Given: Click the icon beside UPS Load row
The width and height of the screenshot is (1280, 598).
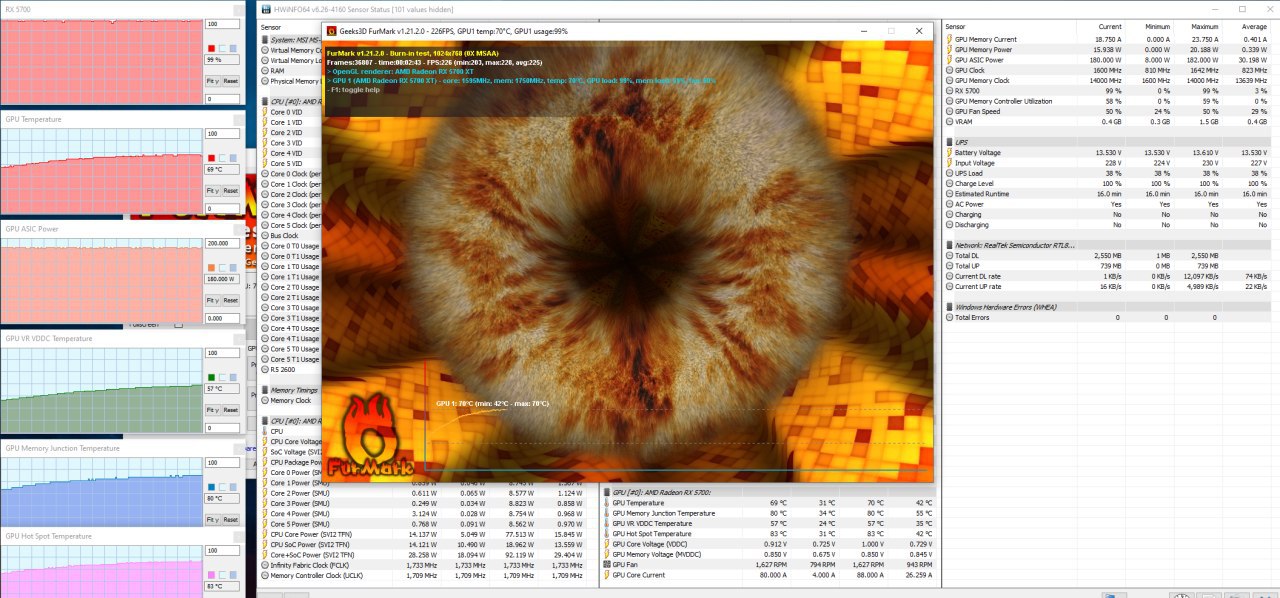Looking at the screenshot, I should click(949, 173).
